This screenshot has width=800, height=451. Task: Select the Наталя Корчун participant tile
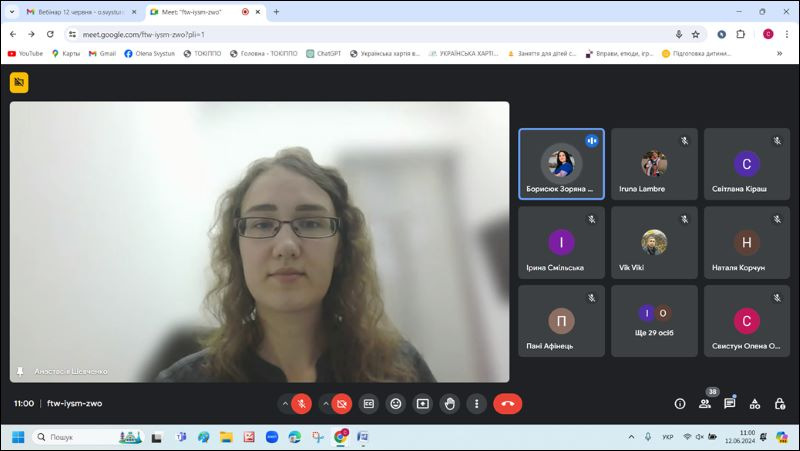click(747, 242)
